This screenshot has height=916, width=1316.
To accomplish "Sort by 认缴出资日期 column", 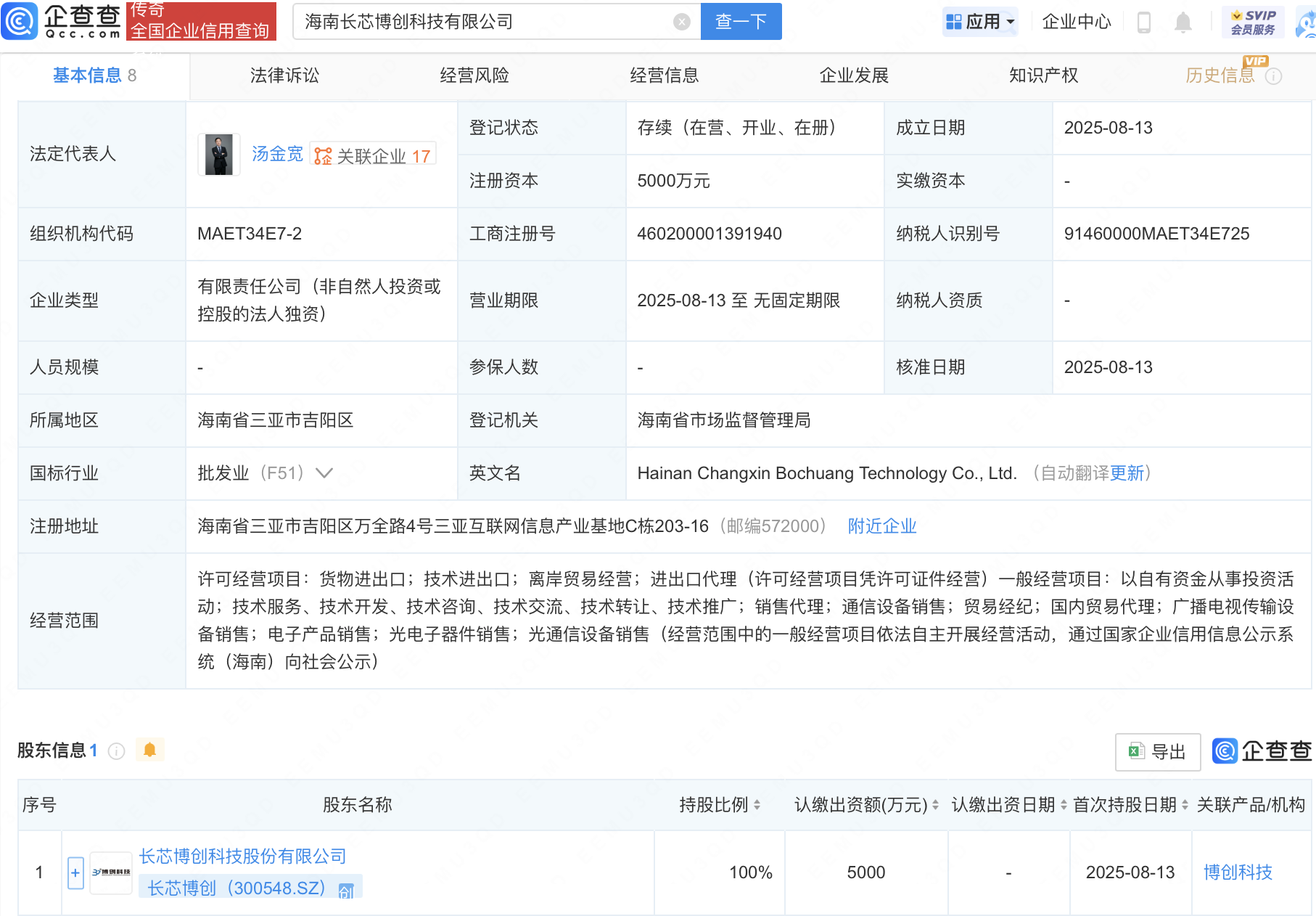I will click(x=1064, y=805).
